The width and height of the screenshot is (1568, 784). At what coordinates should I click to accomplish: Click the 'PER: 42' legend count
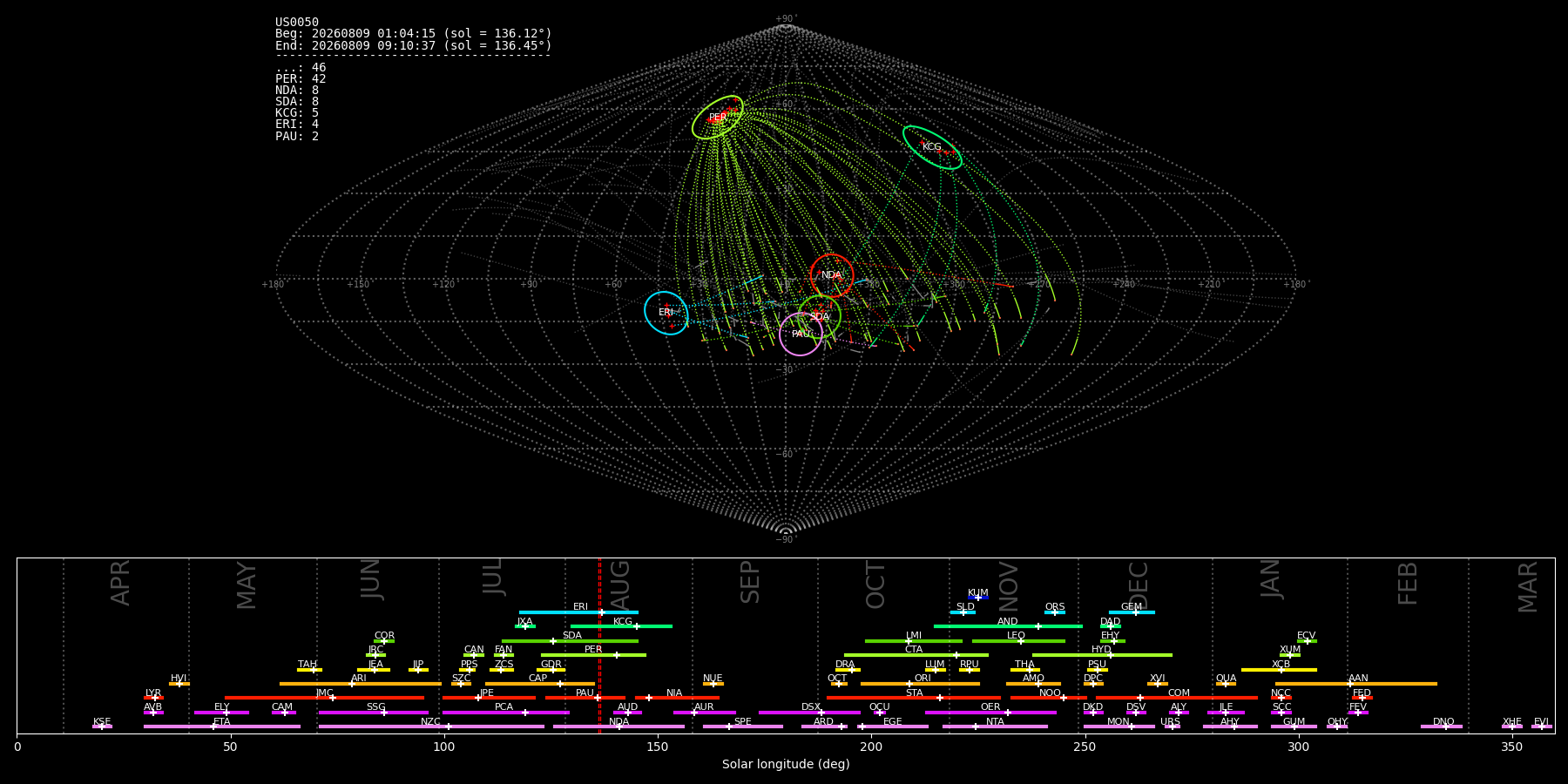[x=301, y=79]
